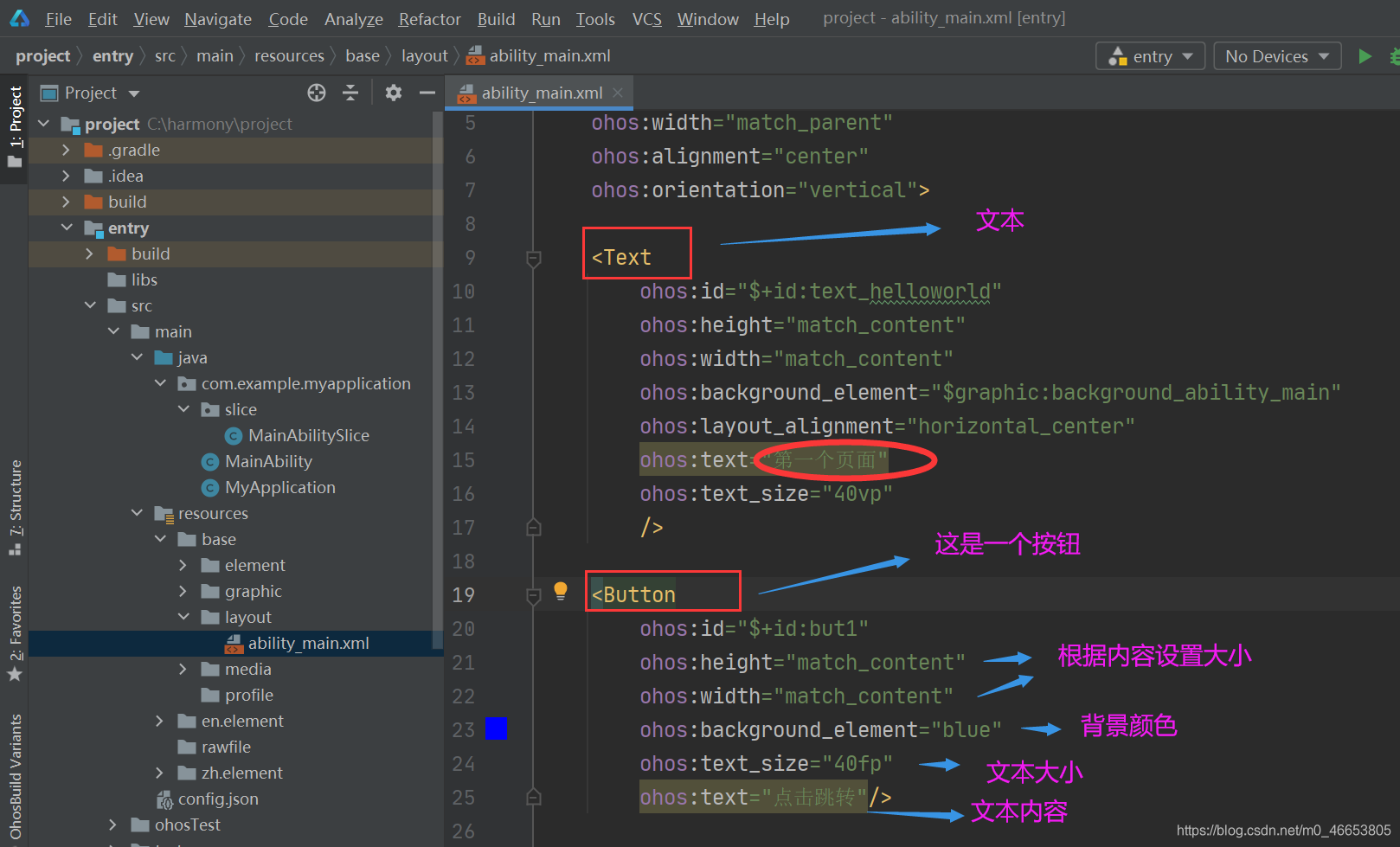
Task: Click the light bulb intention icon
Action: pyautogui.click(x=561, y=591)
